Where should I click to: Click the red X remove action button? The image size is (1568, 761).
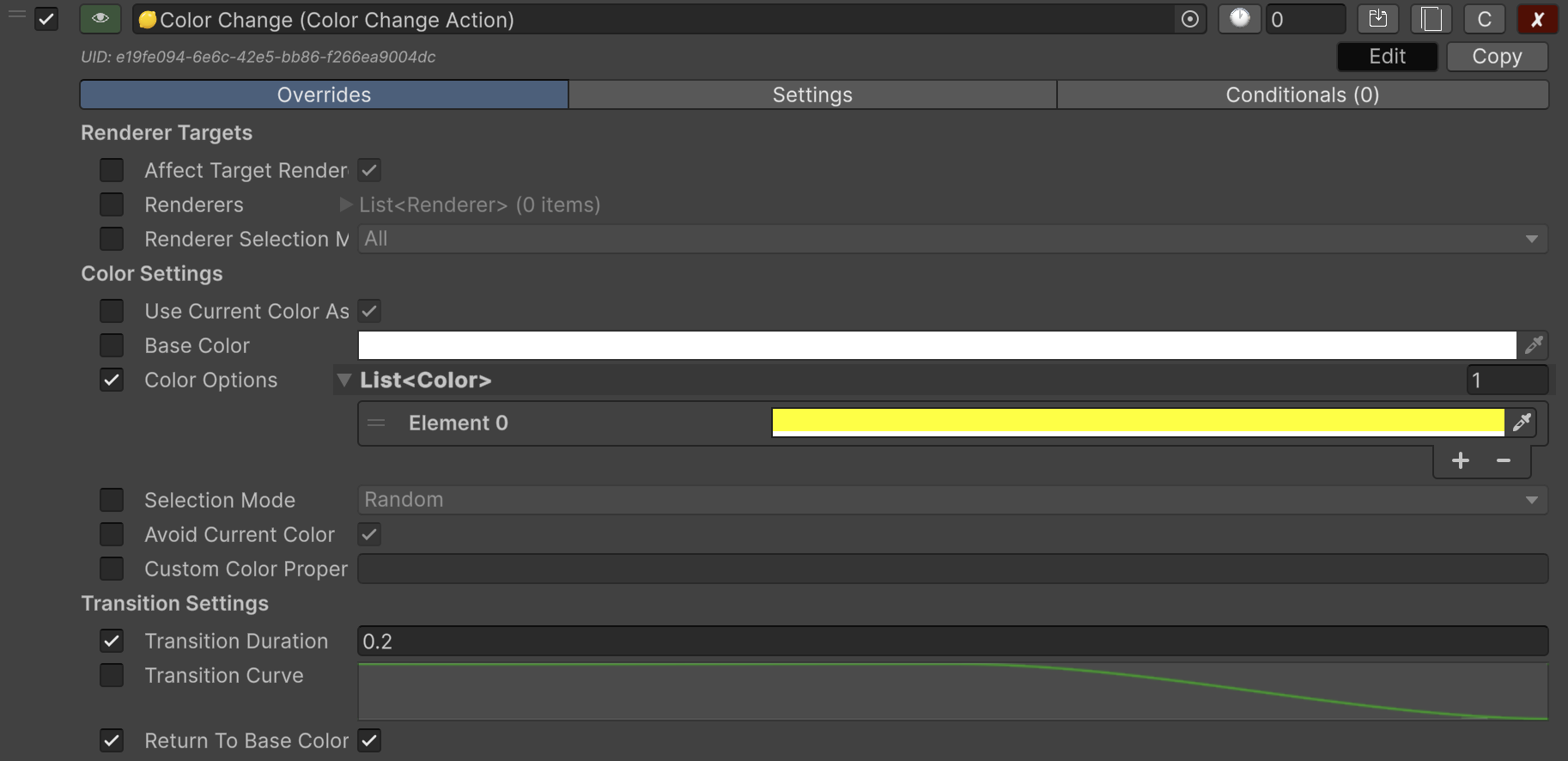tap(1537, 19)
